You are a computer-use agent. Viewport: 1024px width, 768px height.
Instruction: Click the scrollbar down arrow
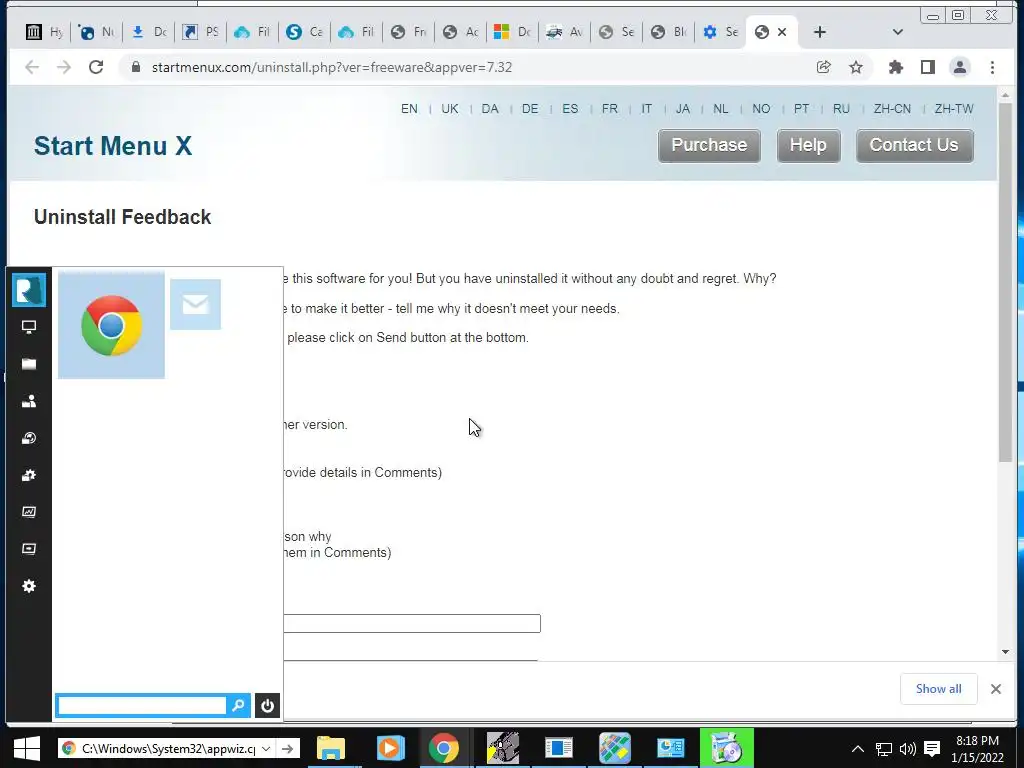1005,652
